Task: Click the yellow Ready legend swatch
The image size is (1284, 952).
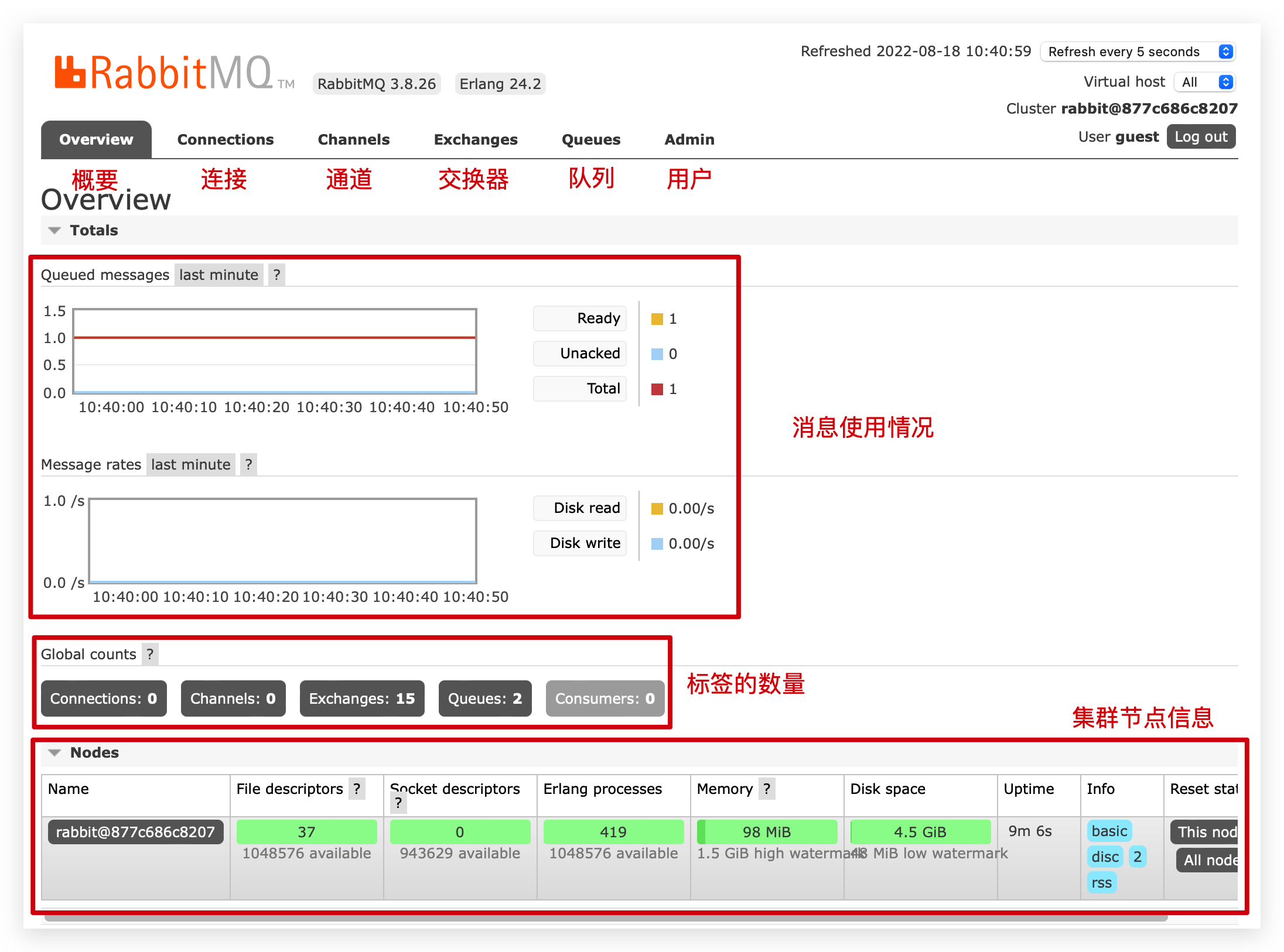Action: tap(657, 319)
